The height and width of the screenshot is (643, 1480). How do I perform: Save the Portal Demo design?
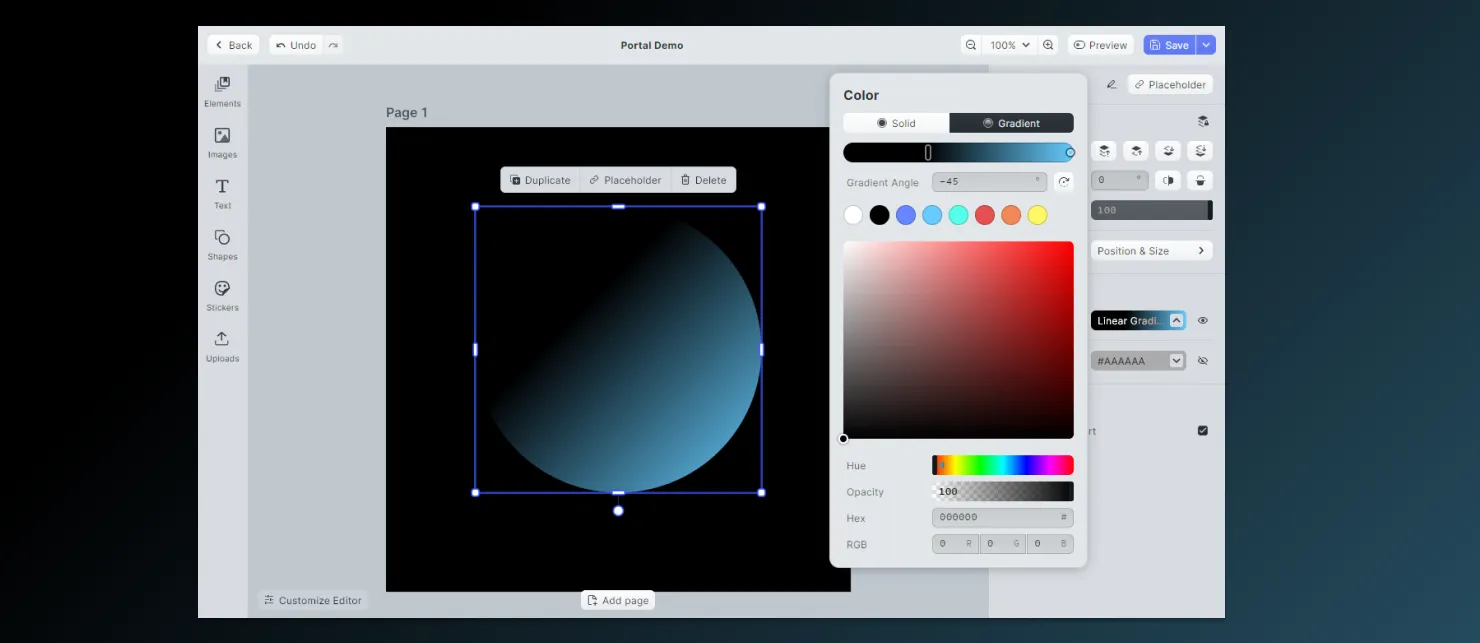(1170, 45)
